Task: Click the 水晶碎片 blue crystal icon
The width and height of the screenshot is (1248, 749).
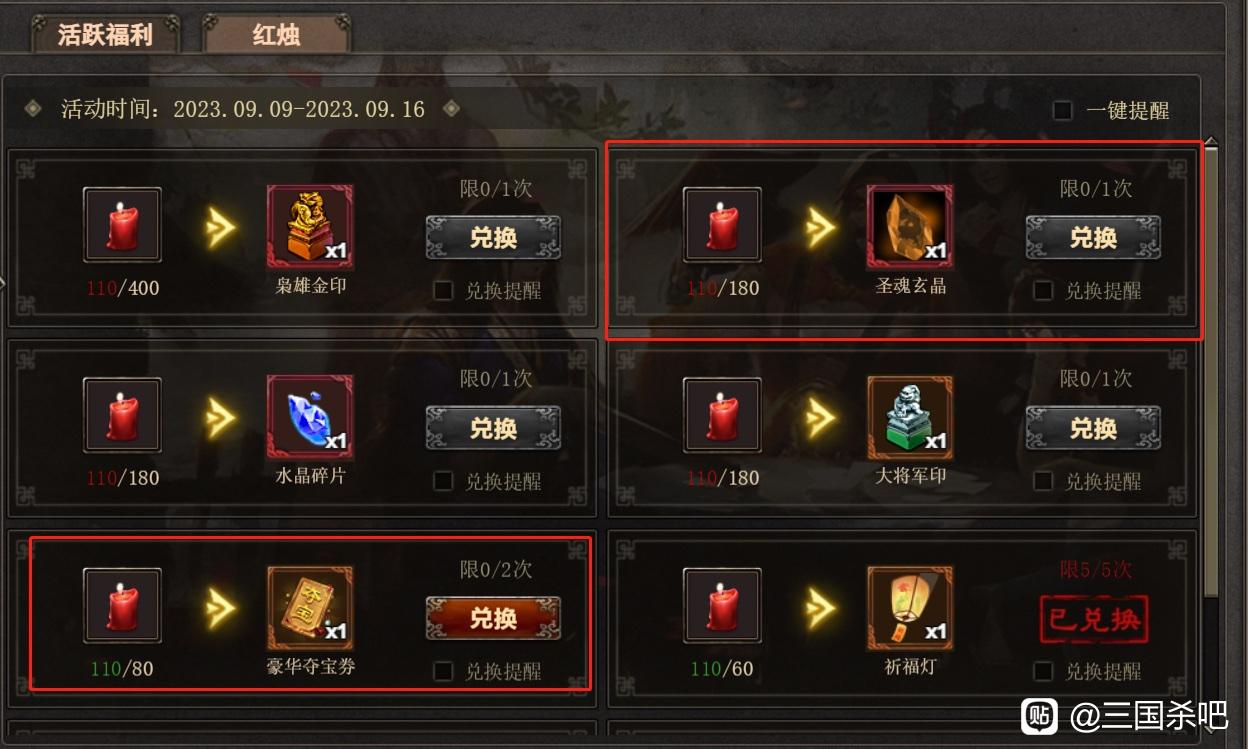Action: pyautogui.click(x=310, y=418)
